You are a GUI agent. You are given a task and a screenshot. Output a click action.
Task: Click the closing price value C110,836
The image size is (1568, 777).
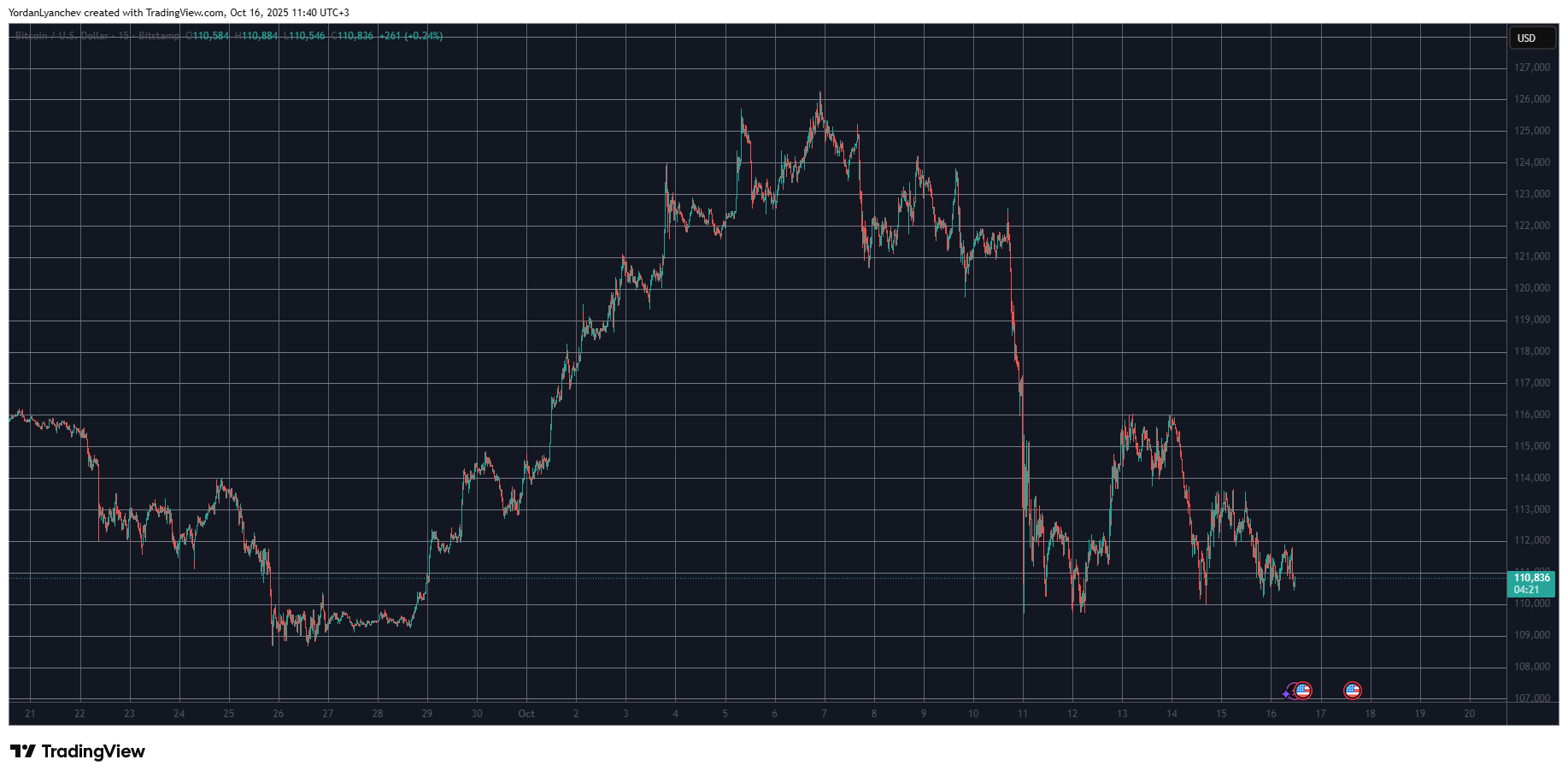353,36
